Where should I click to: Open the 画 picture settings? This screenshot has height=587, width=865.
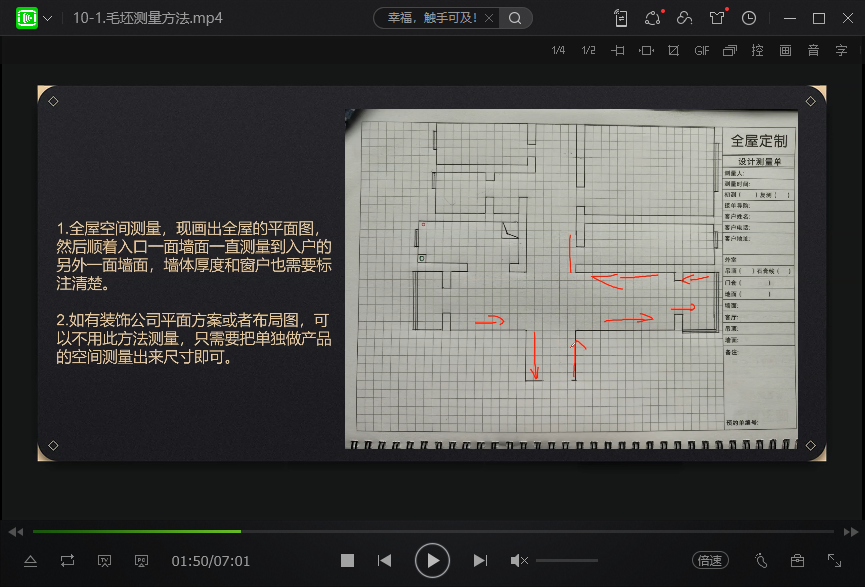coord(786,51)
